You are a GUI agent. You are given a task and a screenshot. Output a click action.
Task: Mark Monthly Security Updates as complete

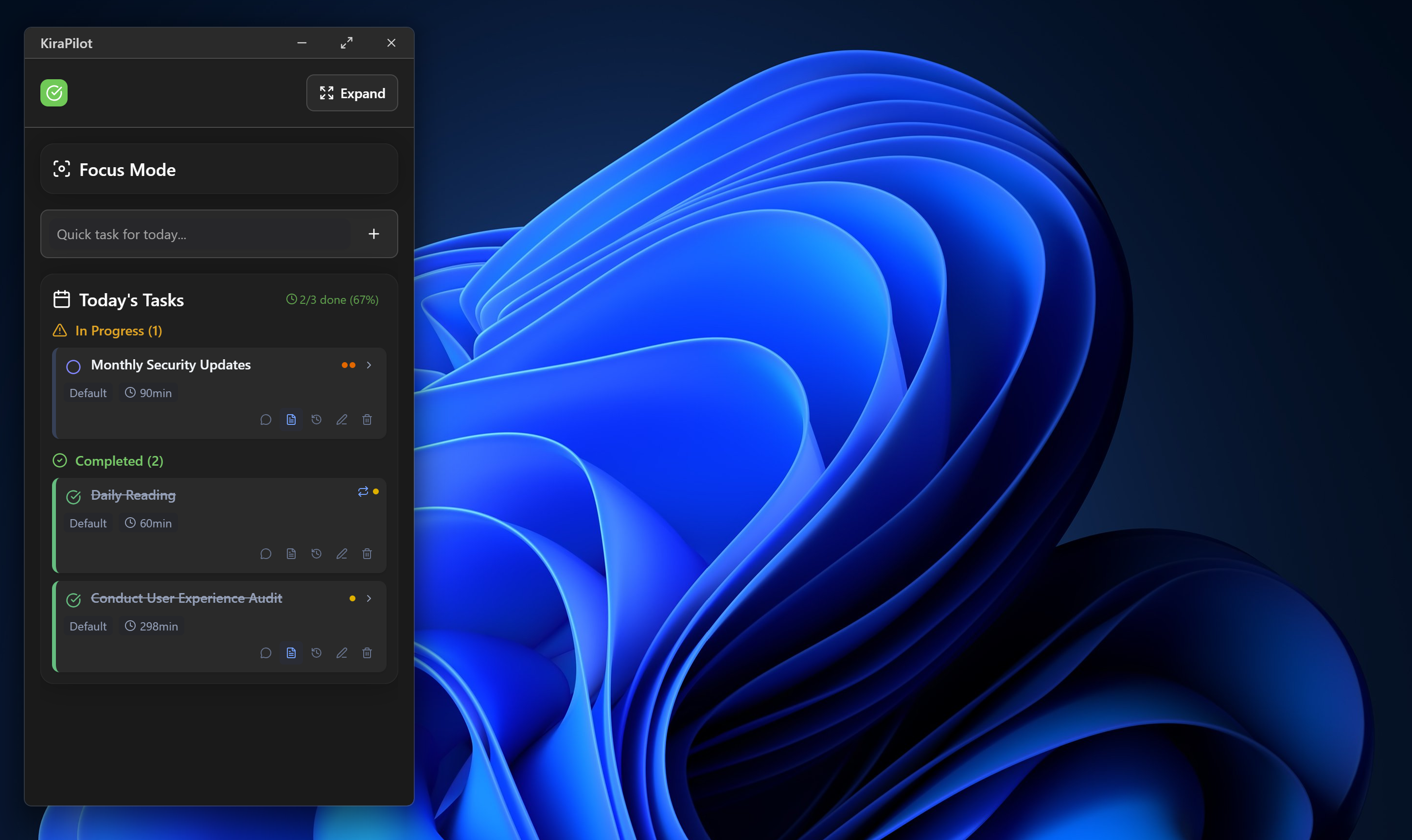click(x=73, y=367)
